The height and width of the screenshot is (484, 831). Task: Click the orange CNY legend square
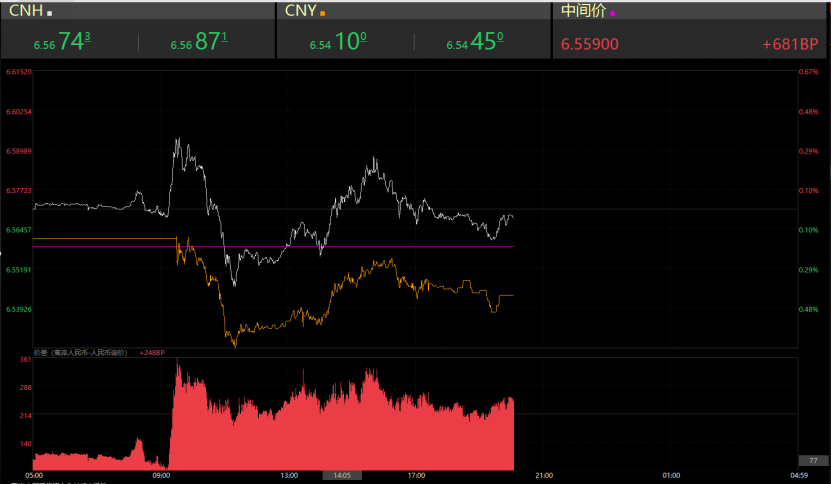pyautogui.click(x=322, y=13)
